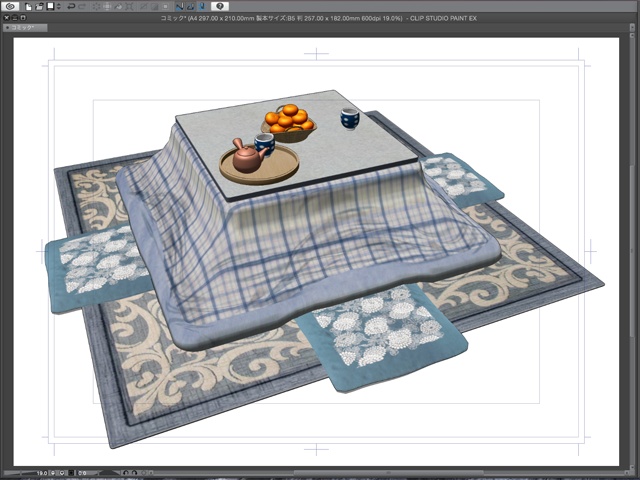The height and width of the screenshot is (480, 640).
Task: Click the reset rotation icon in status bar
Action: (144, 473)
